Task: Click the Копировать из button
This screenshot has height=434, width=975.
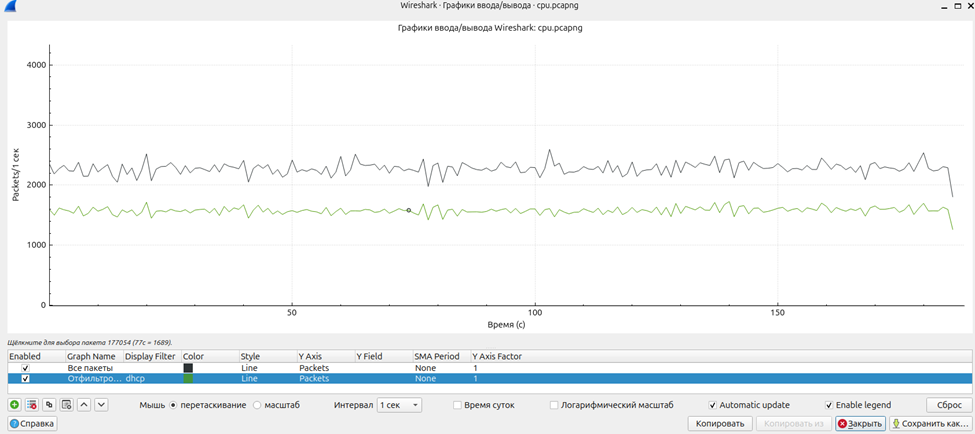Action: click(x=794, y=423)
